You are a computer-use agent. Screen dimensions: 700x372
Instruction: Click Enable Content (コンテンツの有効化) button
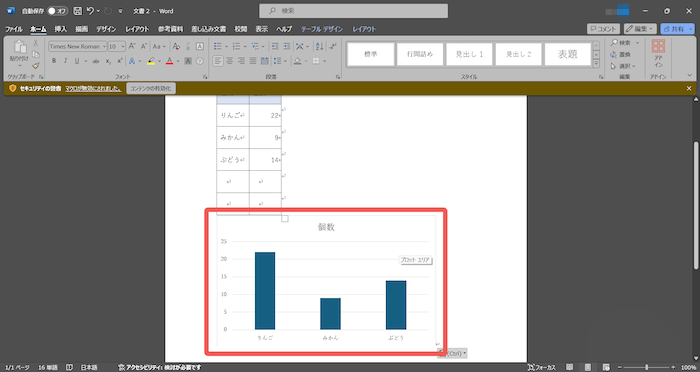click(151, 88)
